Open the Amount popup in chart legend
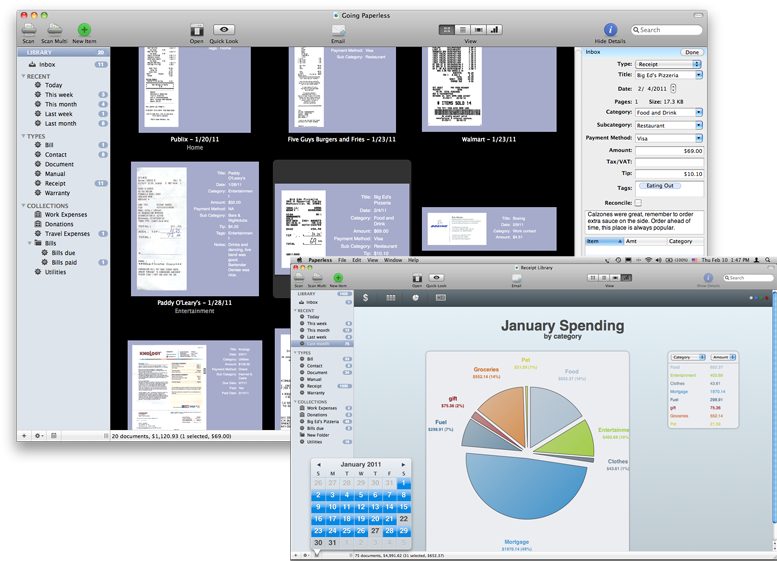777x561 pixels. [x=723, y=357]
